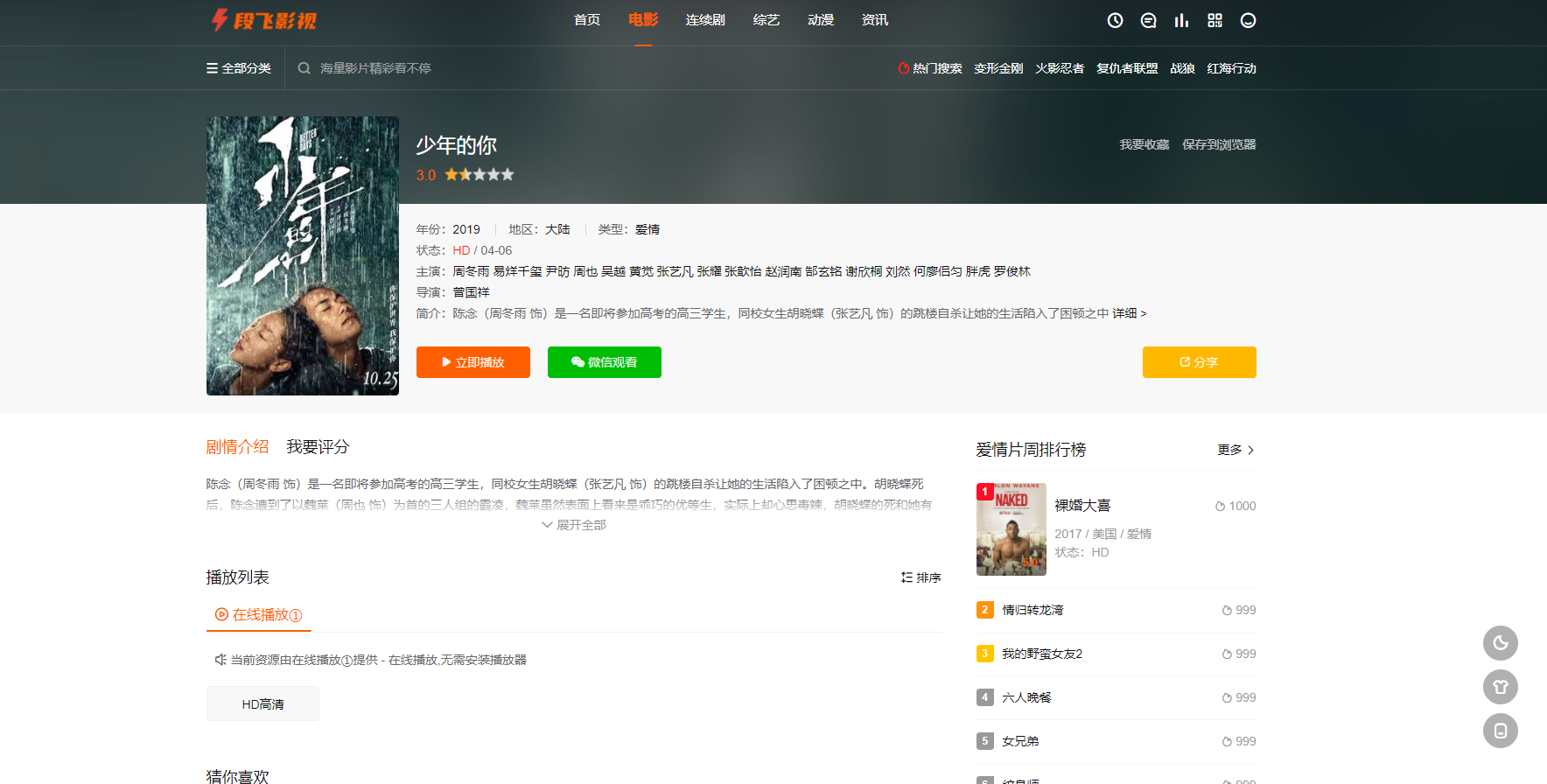Screen dimensions: 1547x784
Task: Select the 在线播放① source tab
Action: [259, 615]
